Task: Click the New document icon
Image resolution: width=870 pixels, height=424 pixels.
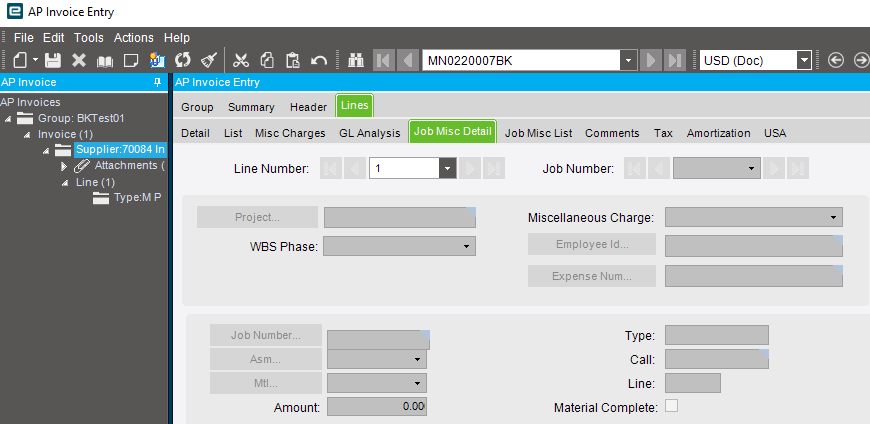Action: pos(21,60)
